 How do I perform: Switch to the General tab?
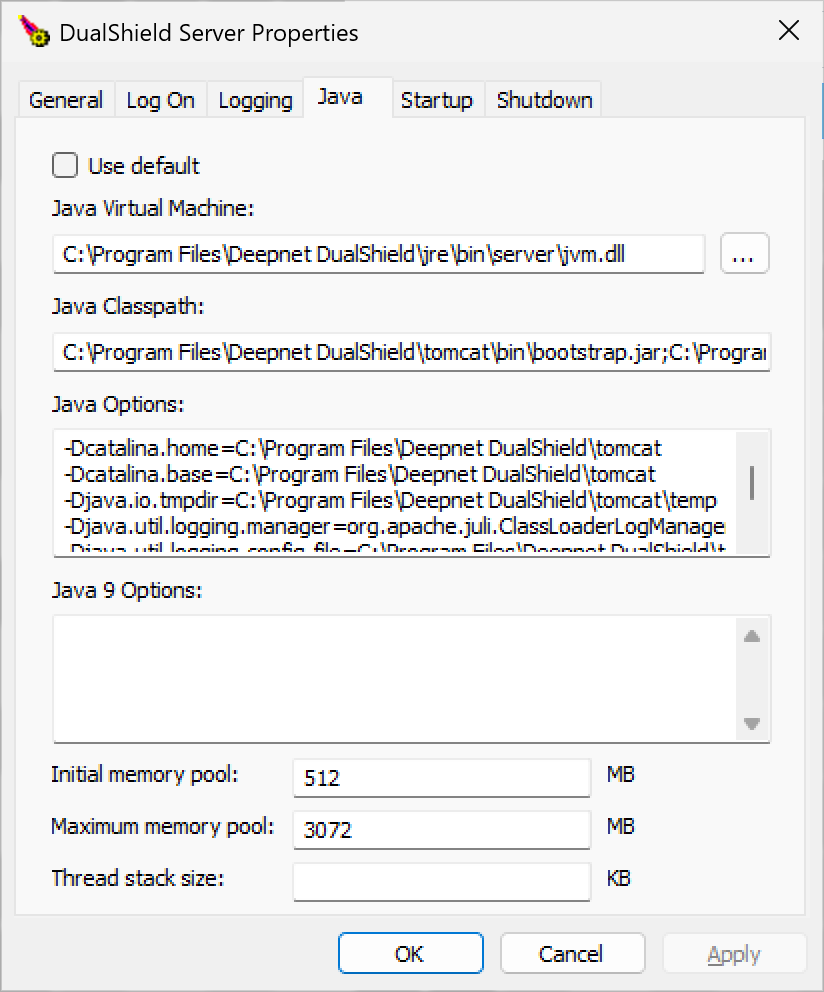(x=66, y=100)
